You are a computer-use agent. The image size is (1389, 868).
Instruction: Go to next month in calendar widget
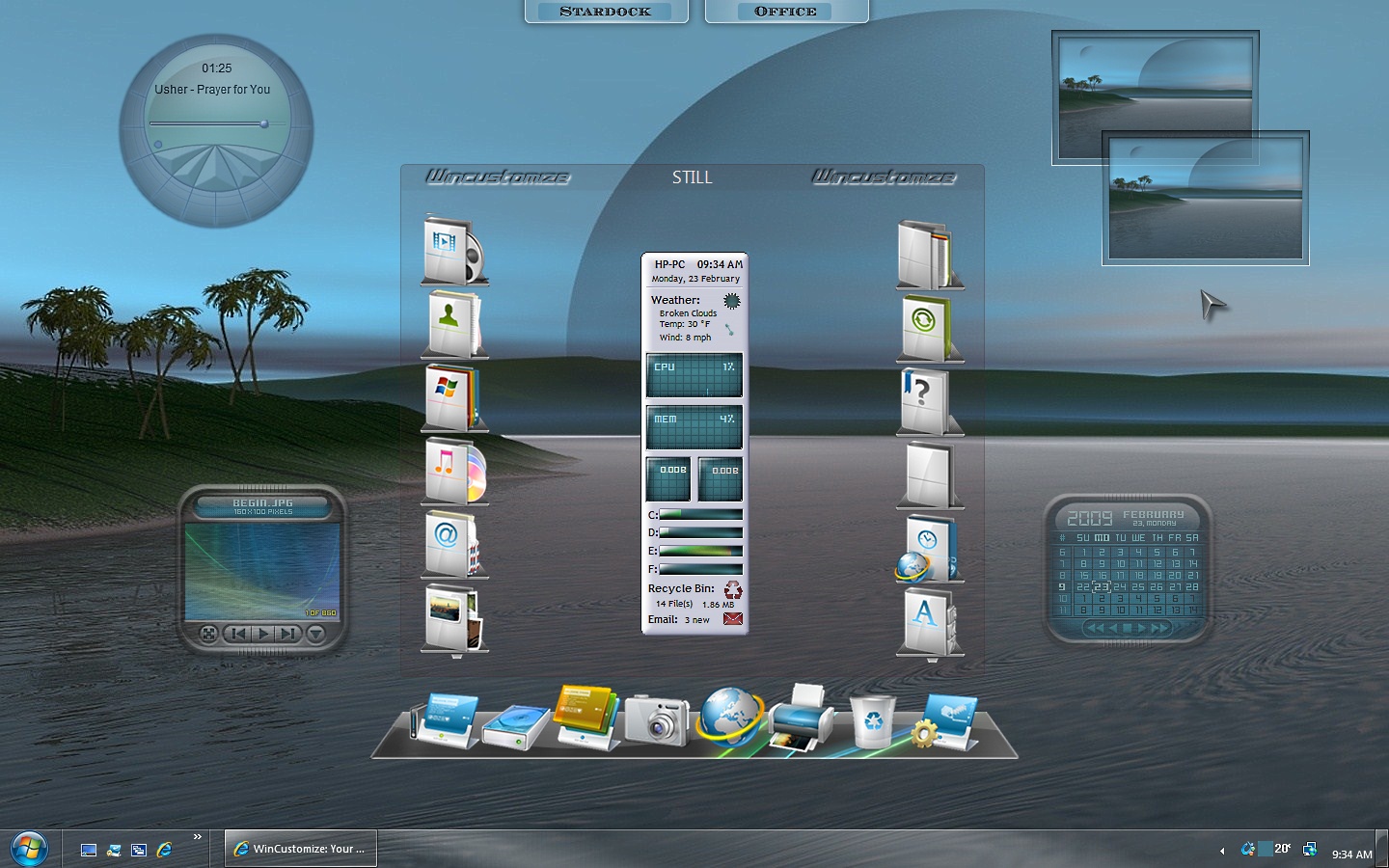(1142, 628)
